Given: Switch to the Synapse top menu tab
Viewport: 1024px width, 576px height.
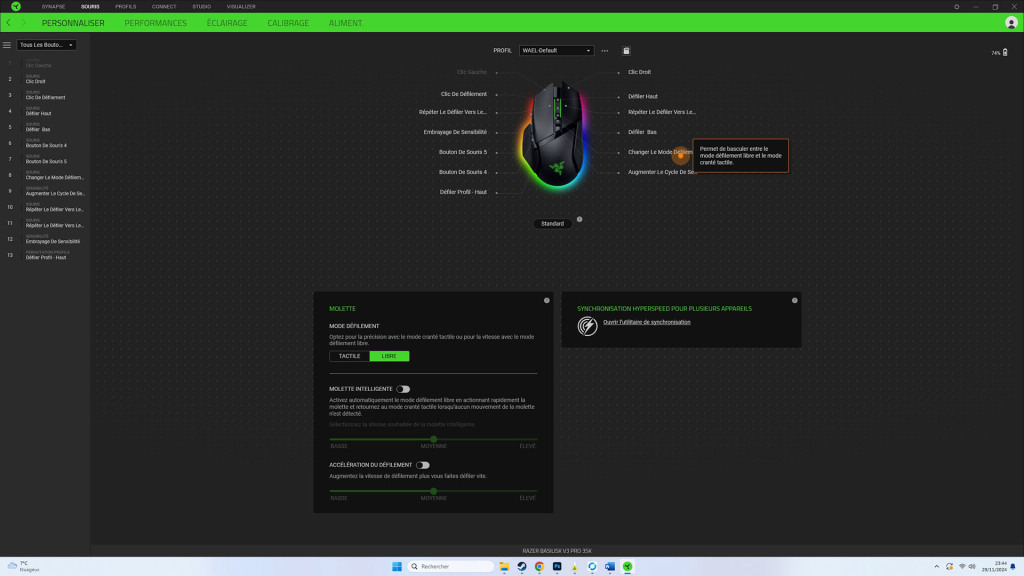Looking at the screenshot, I should (54, 7).
